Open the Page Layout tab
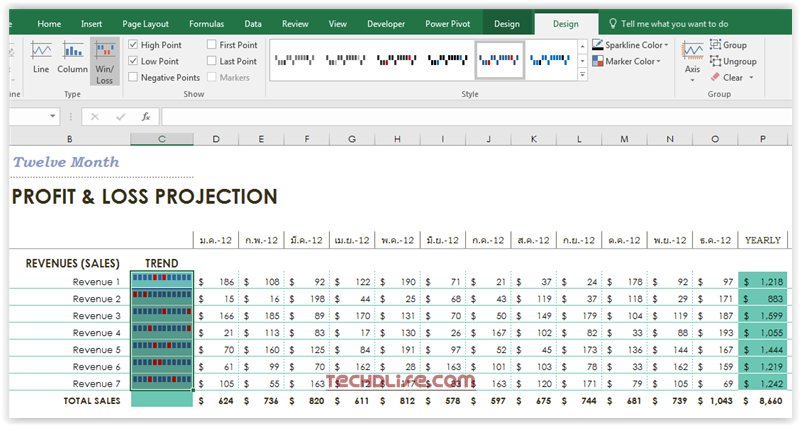 point(145,24)
